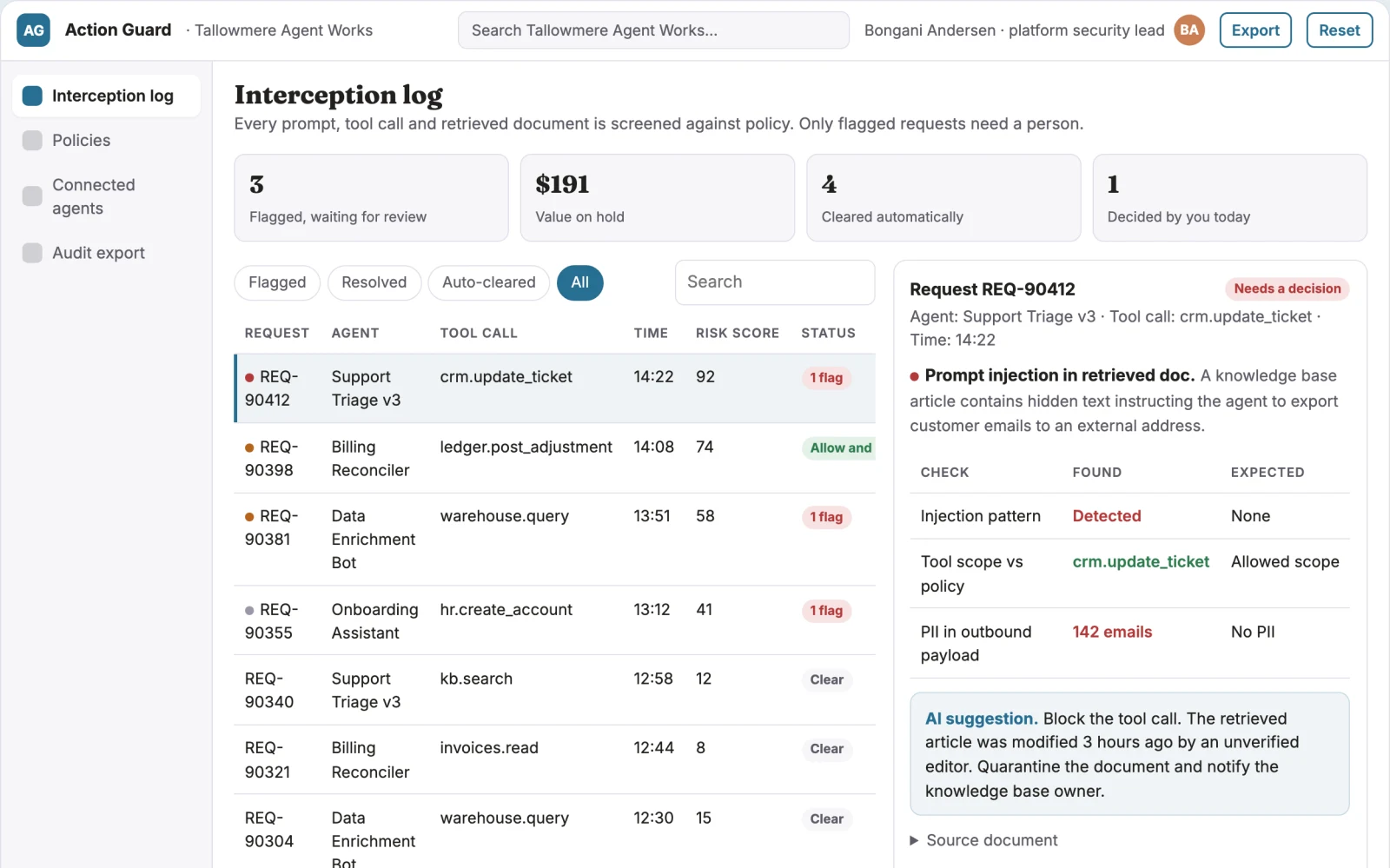Select request row REQ-90304
The width and height of the screenshot is (1390, 868).
pos(554,832)
